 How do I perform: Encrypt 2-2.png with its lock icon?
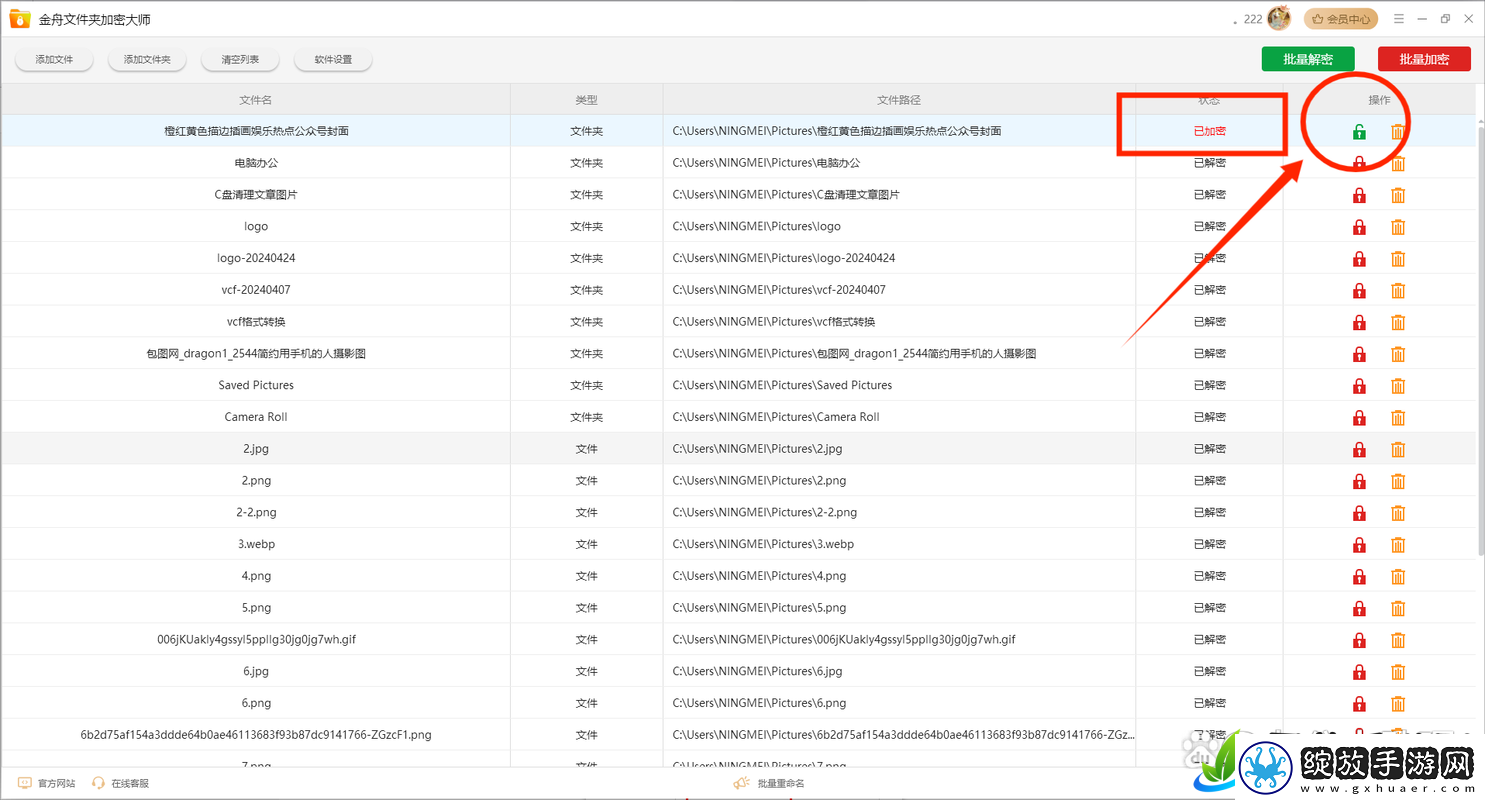coord(1359,513)
